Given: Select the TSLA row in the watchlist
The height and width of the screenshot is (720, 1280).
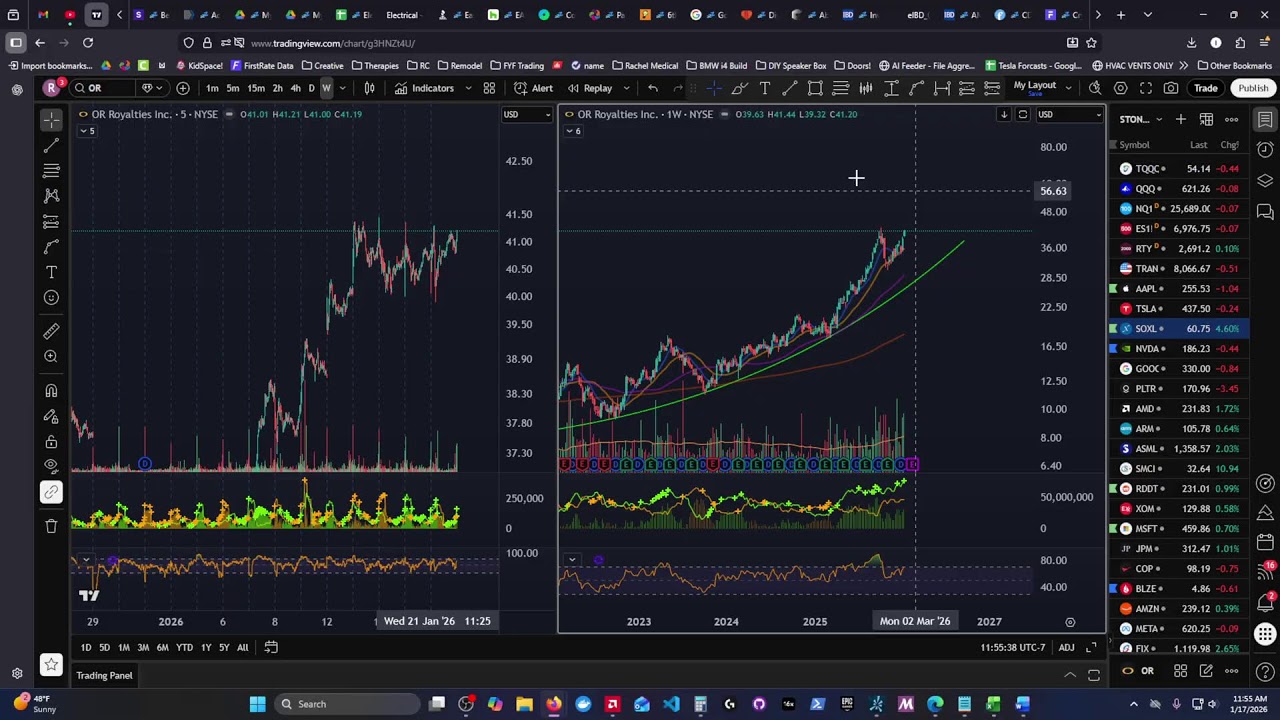Looking at the screenshot, I should [x=1180, y=308].
